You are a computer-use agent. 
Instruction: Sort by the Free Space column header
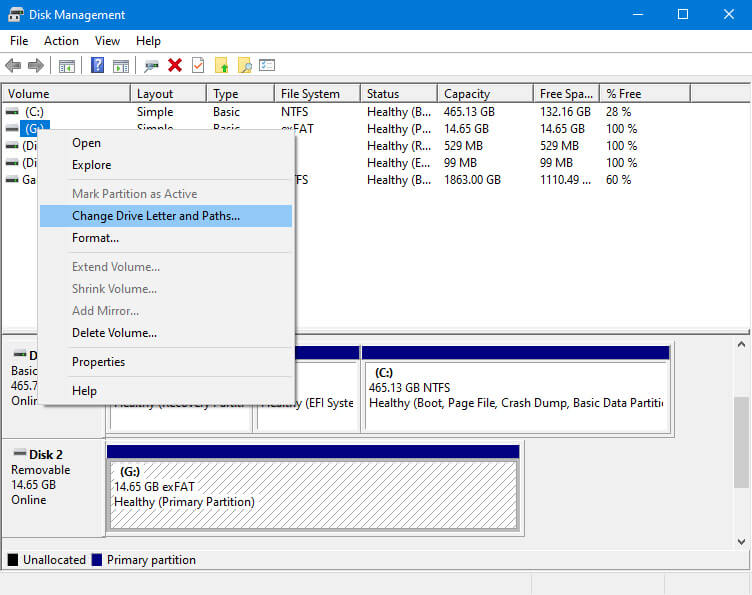tap(566, 93)
